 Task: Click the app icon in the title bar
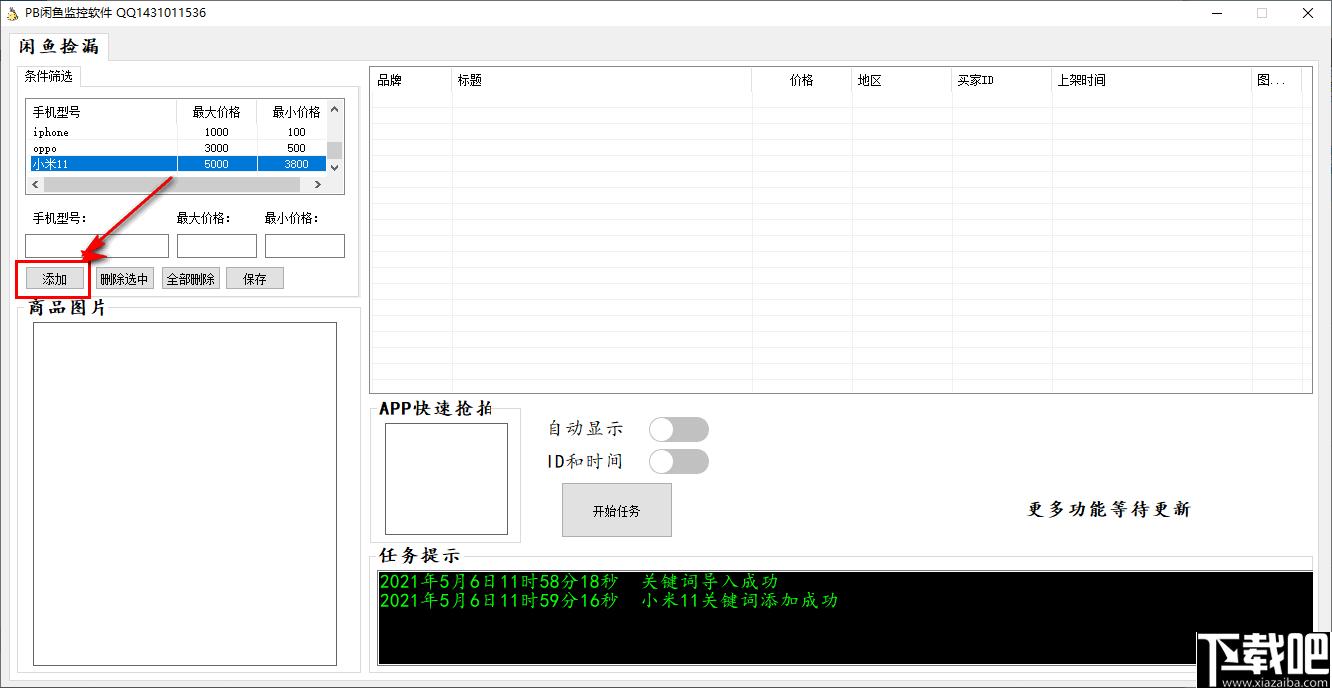click(x=12, y=13)
